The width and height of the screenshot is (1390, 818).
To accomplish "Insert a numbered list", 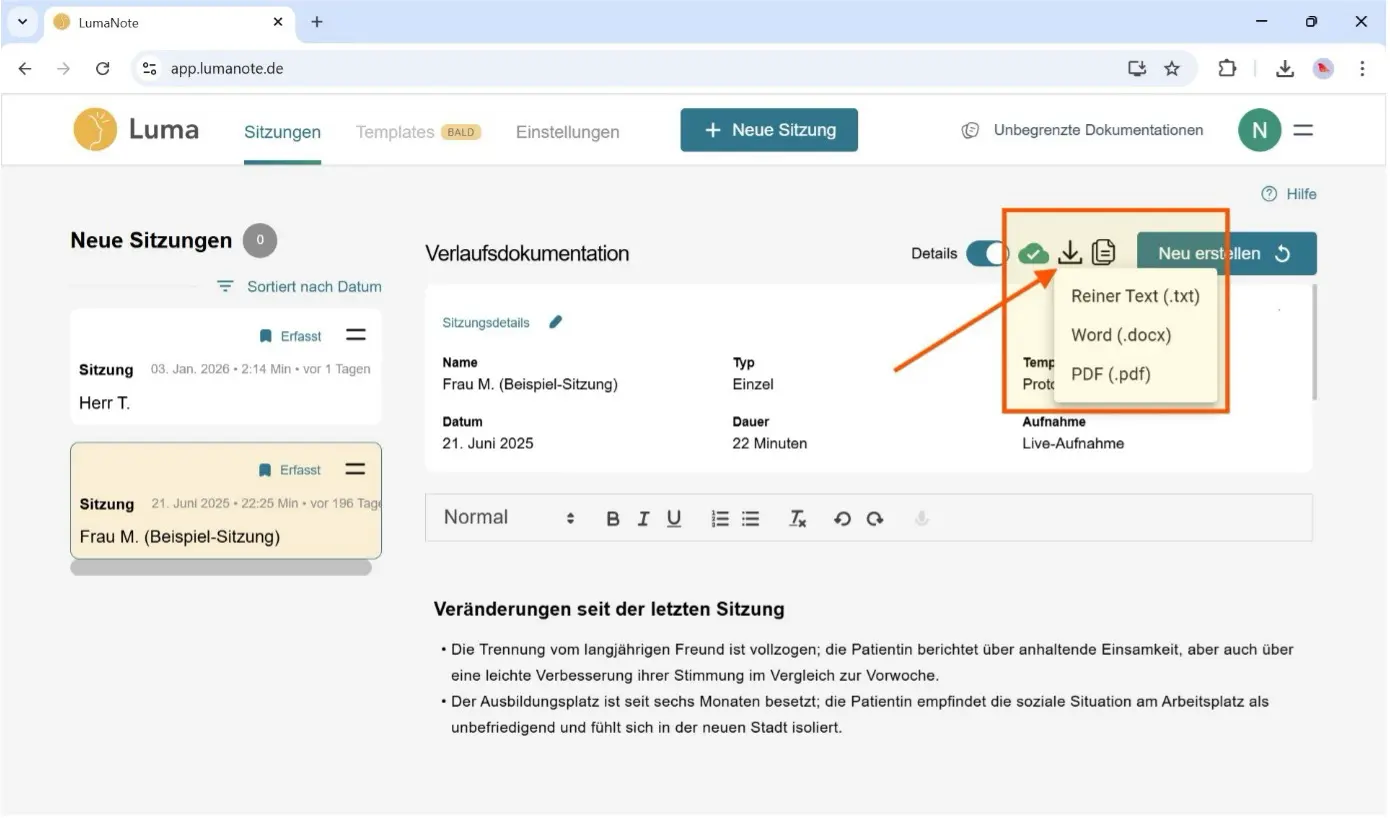I will [720, 518].
